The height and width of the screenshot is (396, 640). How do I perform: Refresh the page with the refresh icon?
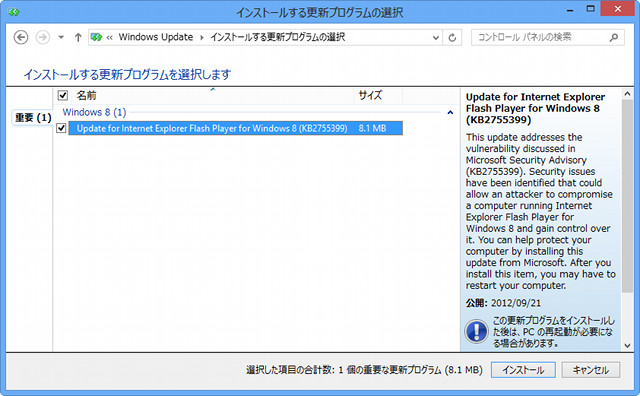tap(452, 38)
